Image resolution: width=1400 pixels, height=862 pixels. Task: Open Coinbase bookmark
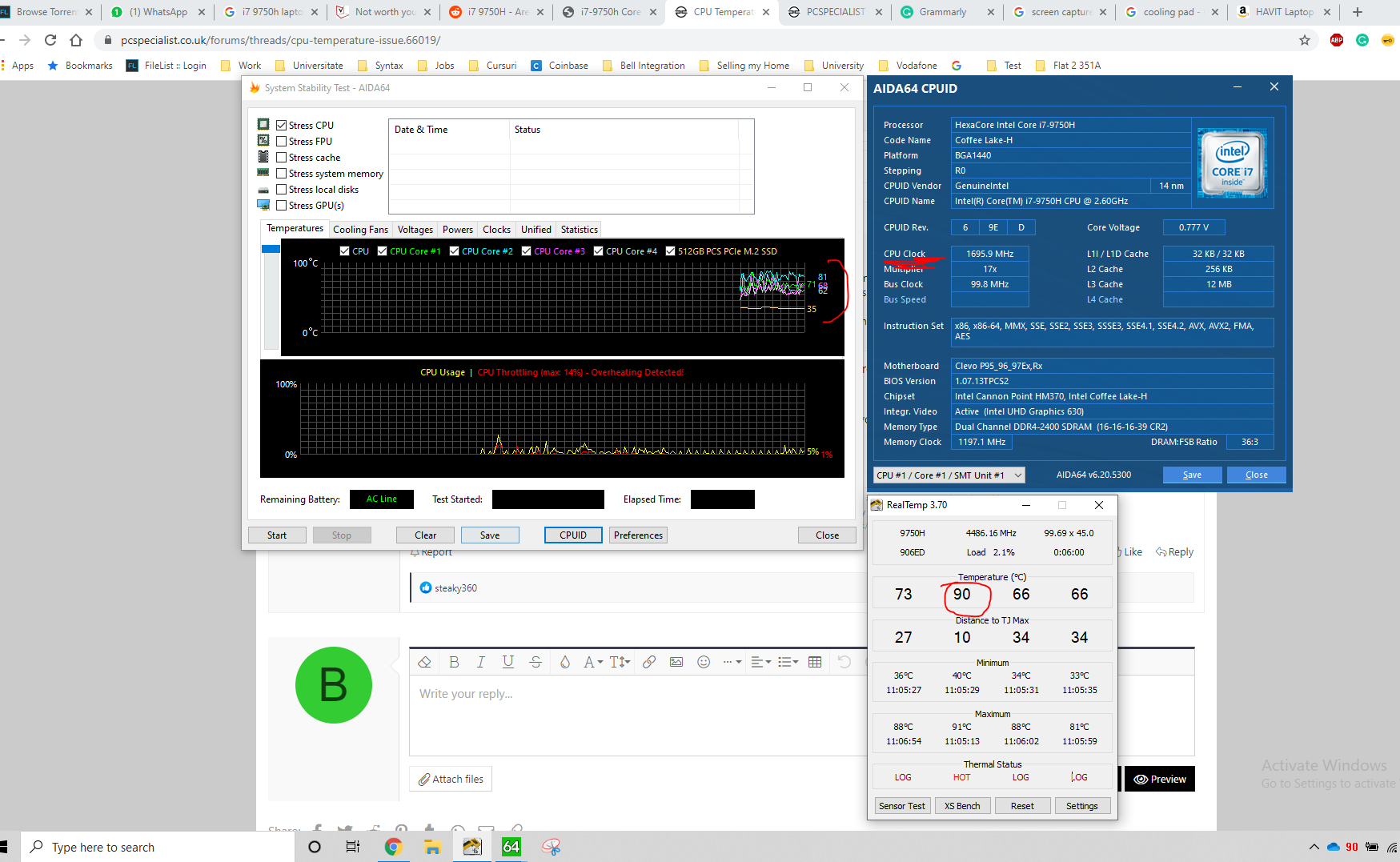[560, 66]
